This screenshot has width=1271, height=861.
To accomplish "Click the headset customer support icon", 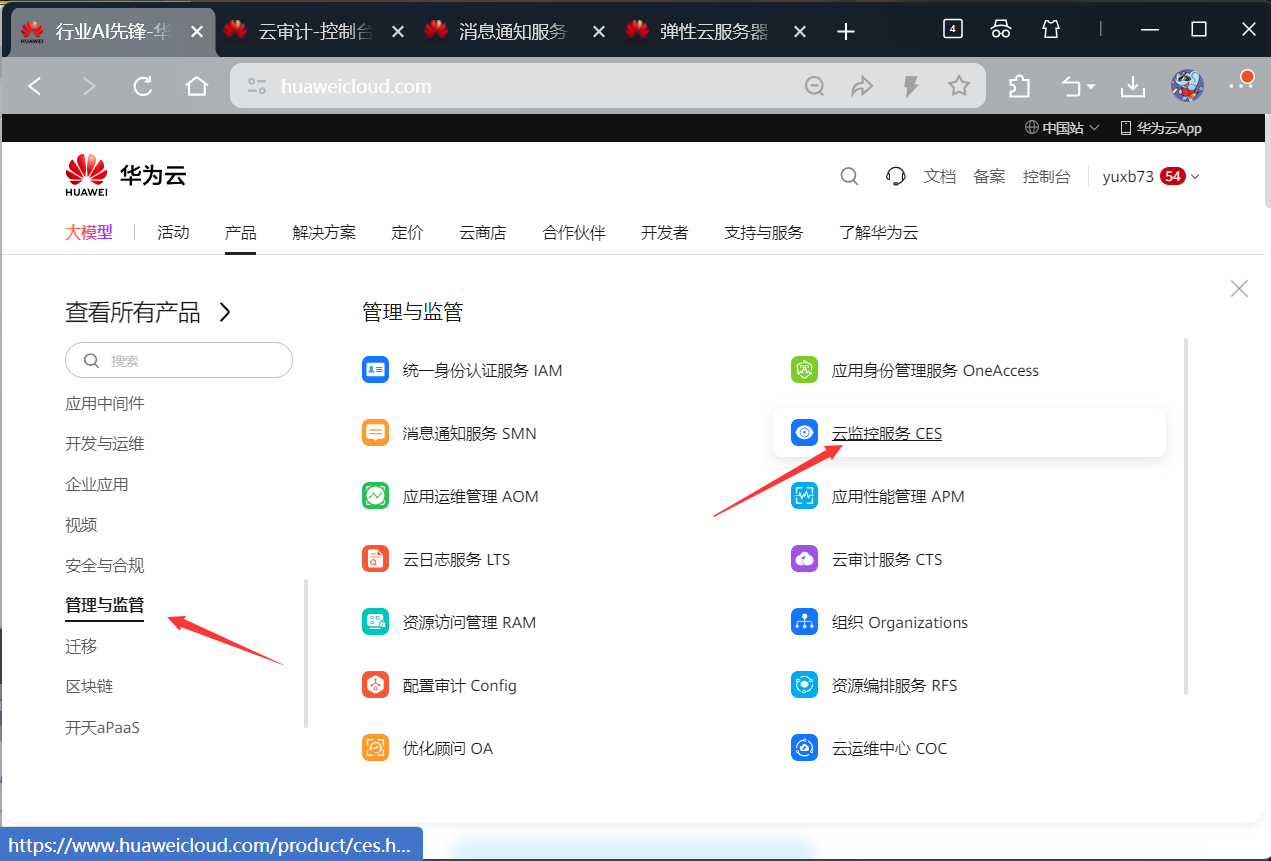I will pyautogui.click(x=896, y=177).
